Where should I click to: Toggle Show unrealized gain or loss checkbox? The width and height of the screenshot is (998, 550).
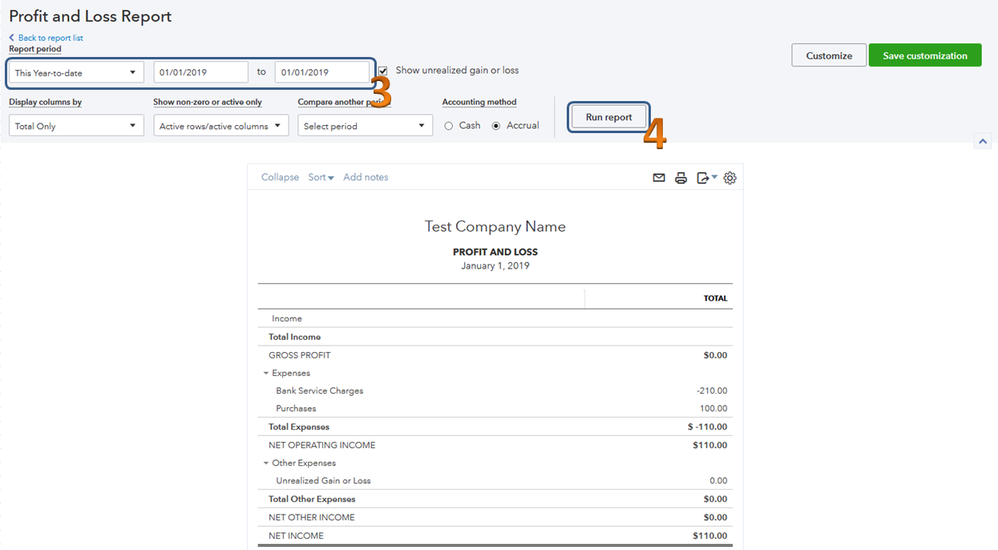383,71
